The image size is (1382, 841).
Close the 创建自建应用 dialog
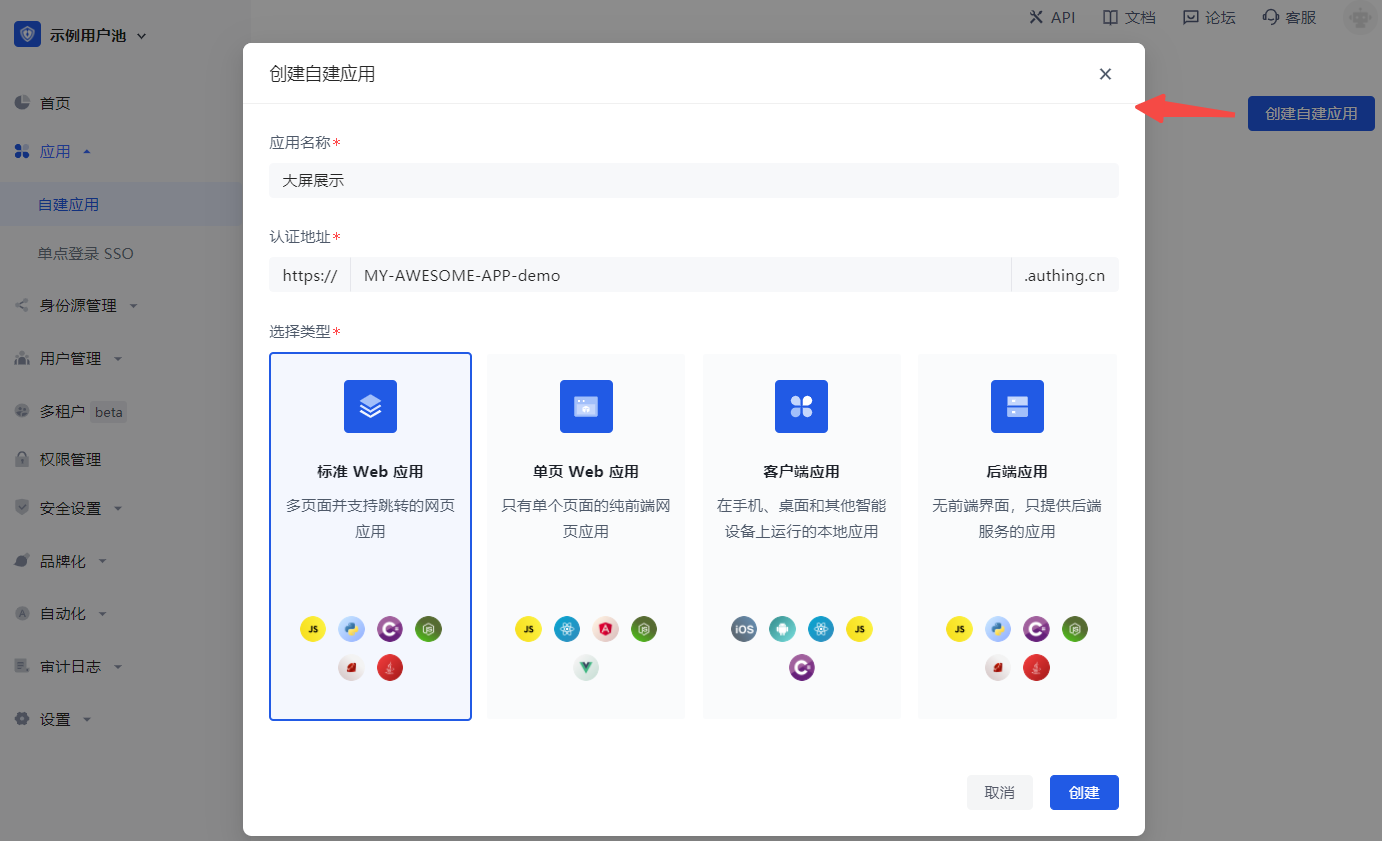tap(1105, 74)
